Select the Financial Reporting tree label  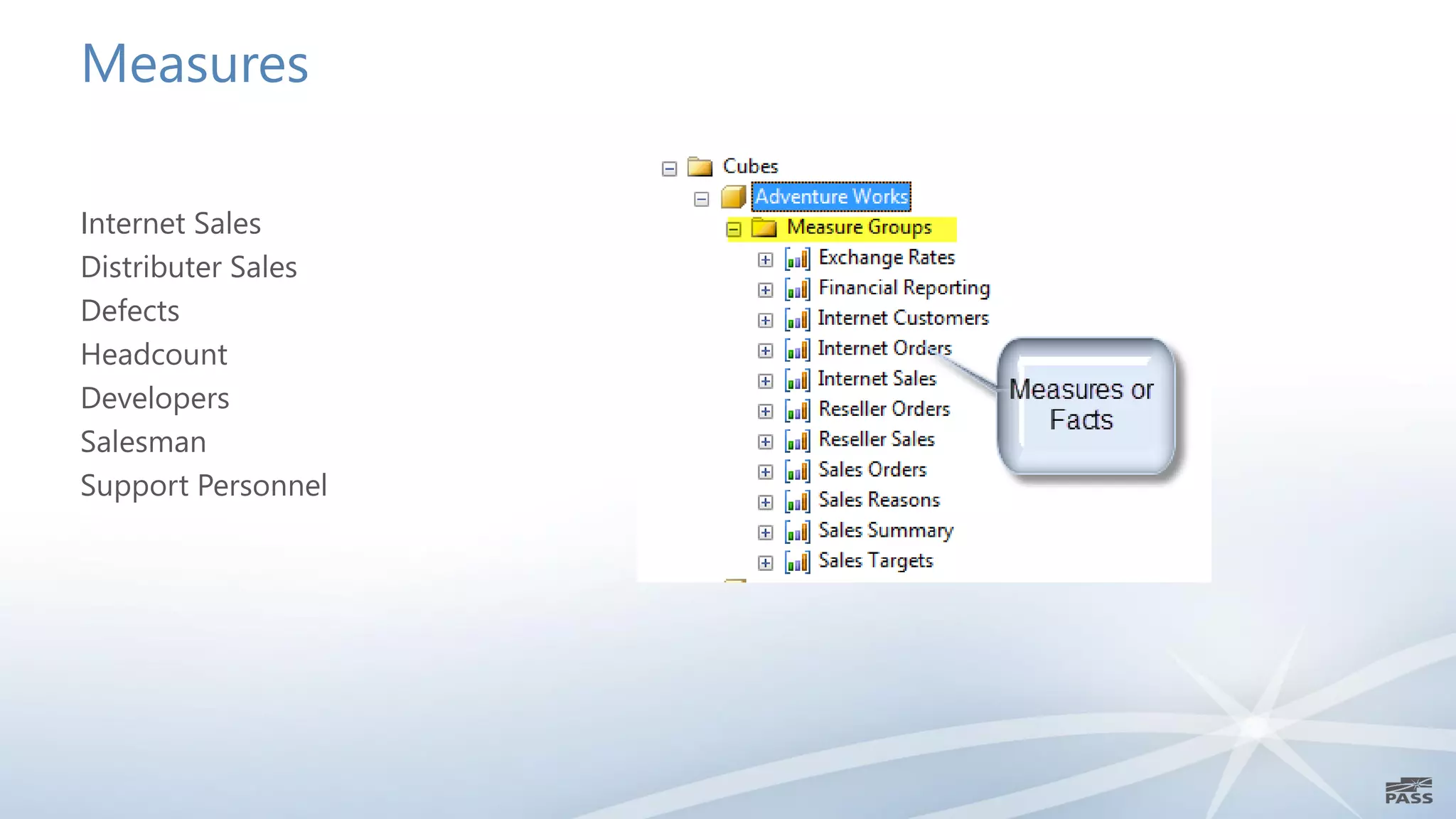pos(904,288)
